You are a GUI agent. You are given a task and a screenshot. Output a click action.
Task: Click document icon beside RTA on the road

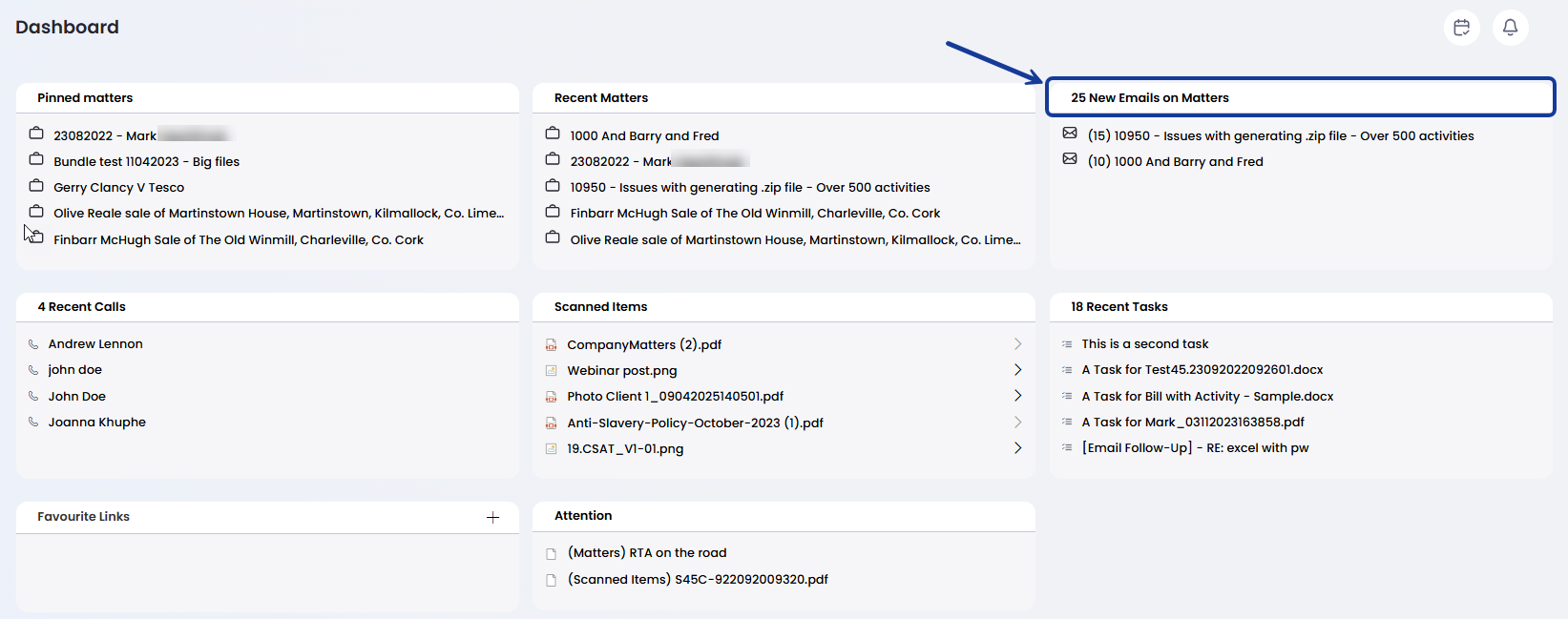(x=551, y=553)
